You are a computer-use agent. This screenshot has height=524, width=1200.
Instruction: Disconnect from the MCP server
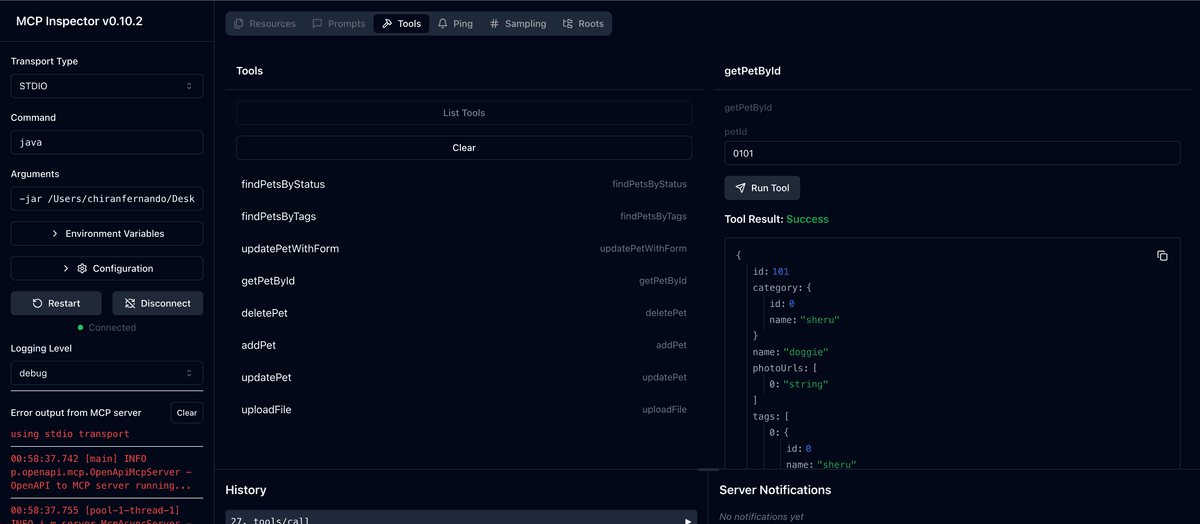click(157, 303)
